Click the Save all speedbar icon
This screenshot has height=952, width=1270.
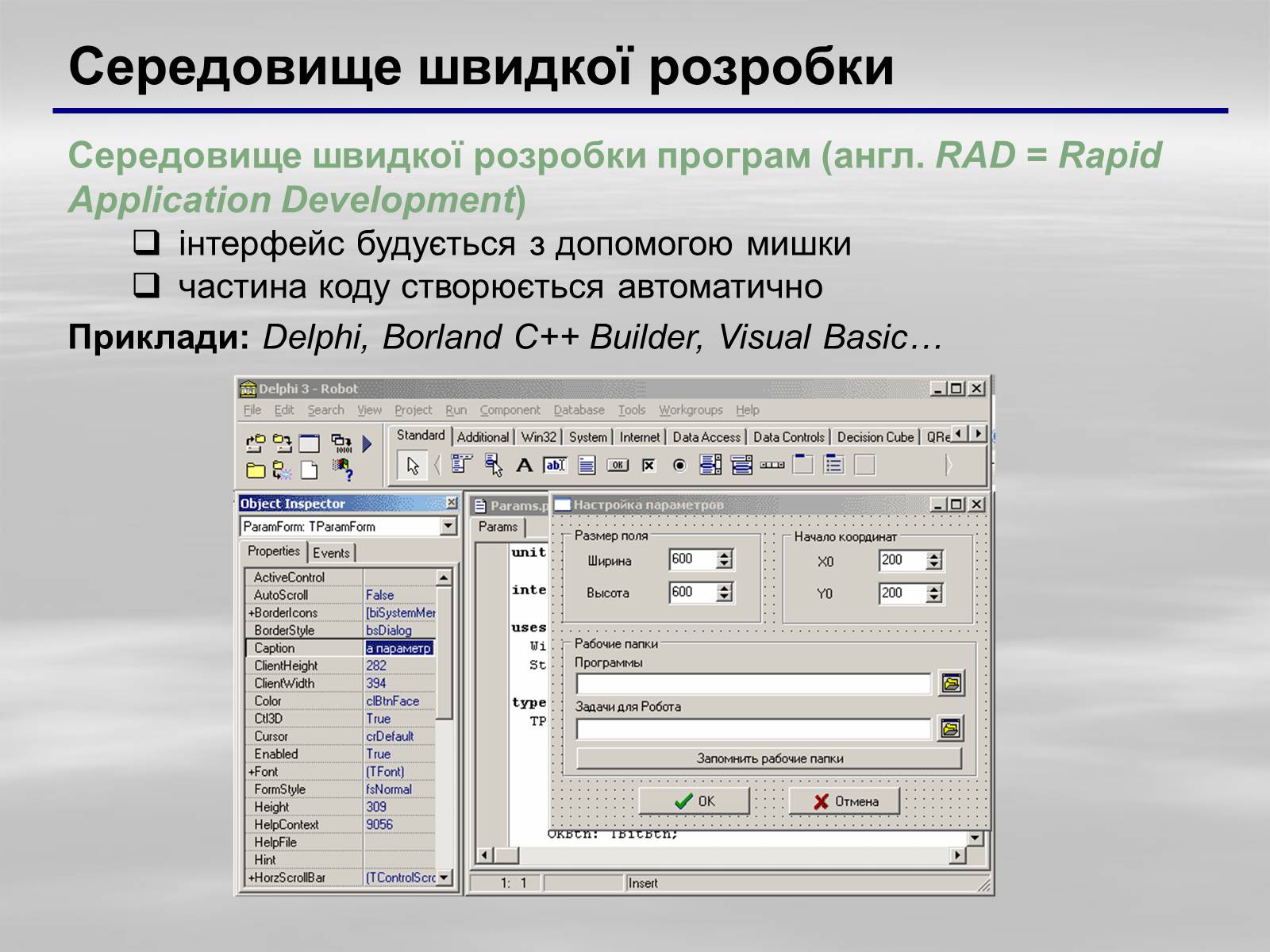tap(282, 443)
